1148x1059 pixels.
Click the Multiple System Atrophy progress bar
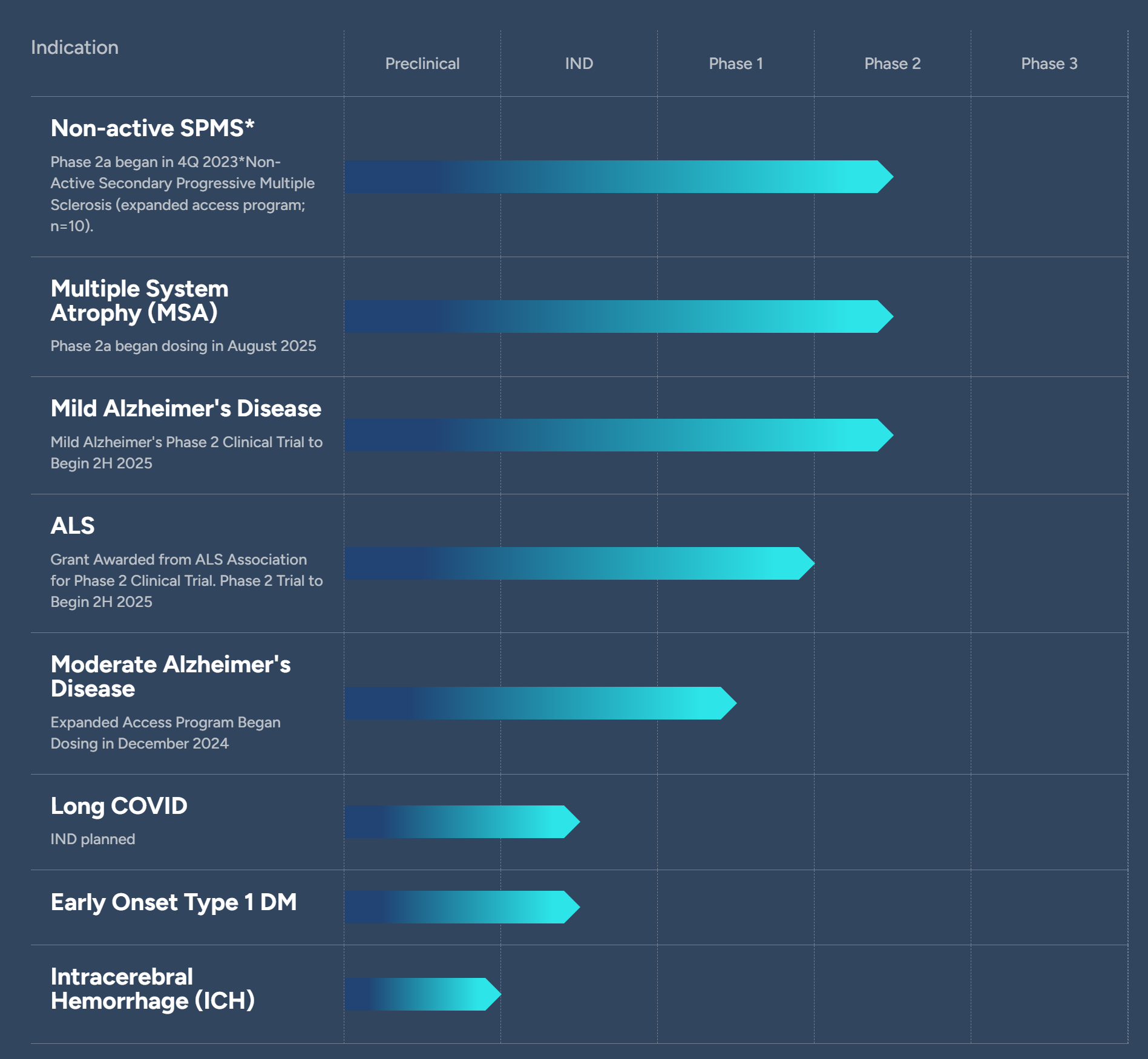pos(617,316)
